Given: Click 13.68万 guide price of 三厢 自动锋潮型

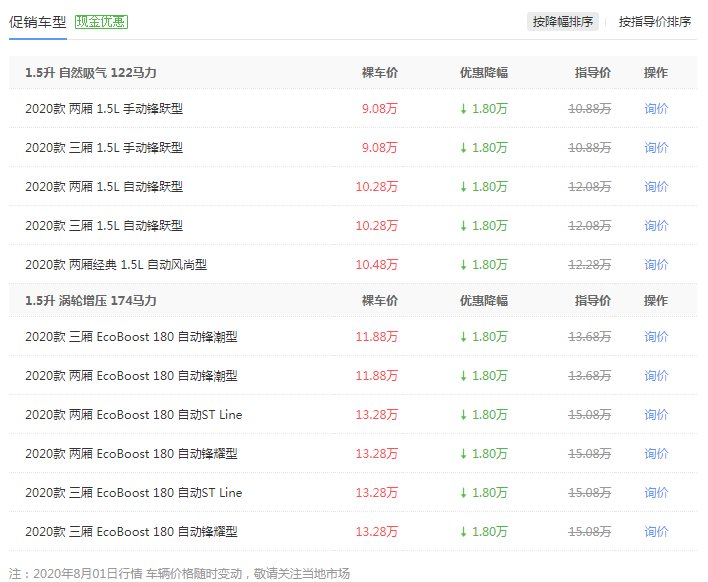Looking at the screenshot, I should (x=589, y=336).
